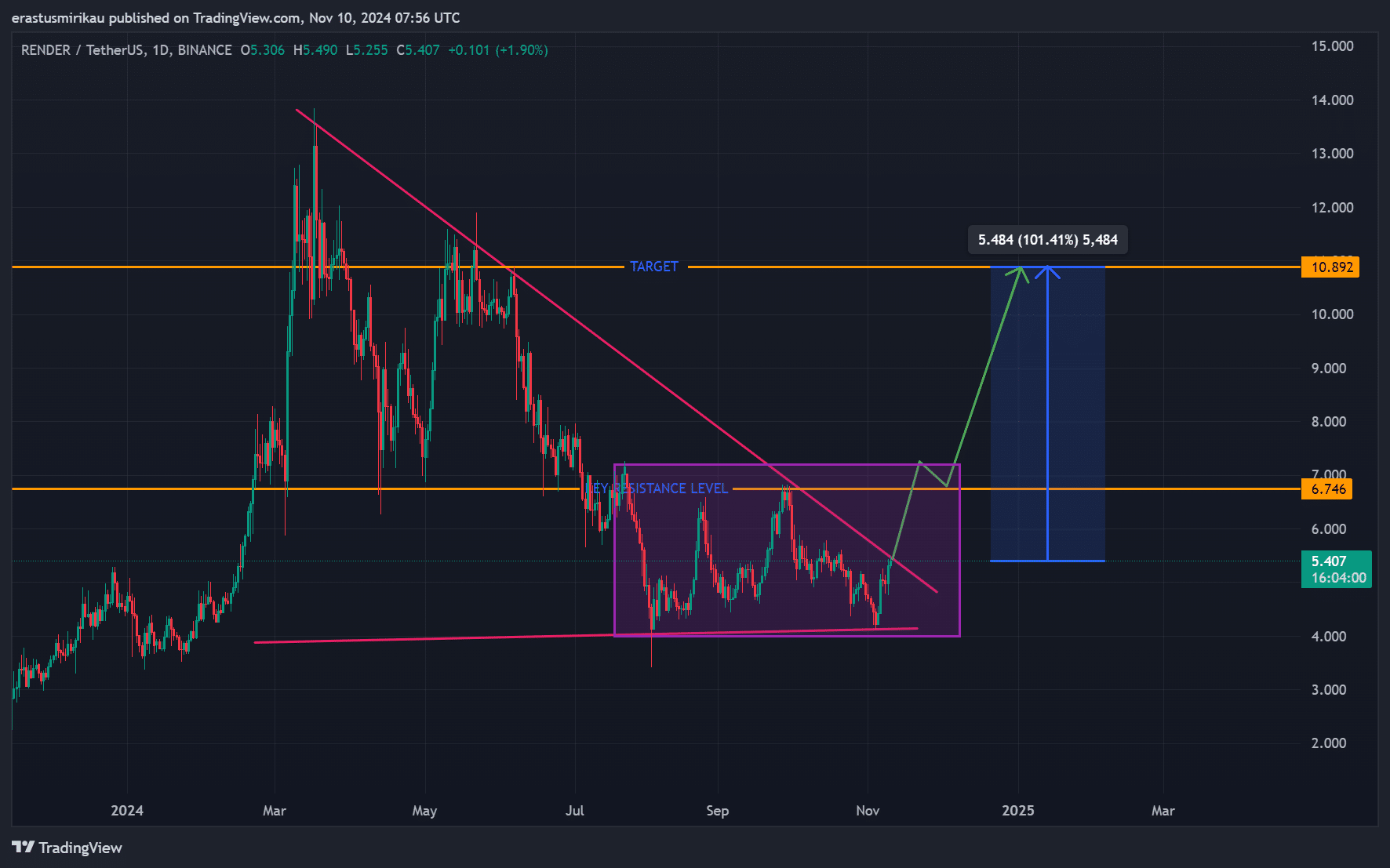Click the TARGET line label

click(x=654, y=267)
